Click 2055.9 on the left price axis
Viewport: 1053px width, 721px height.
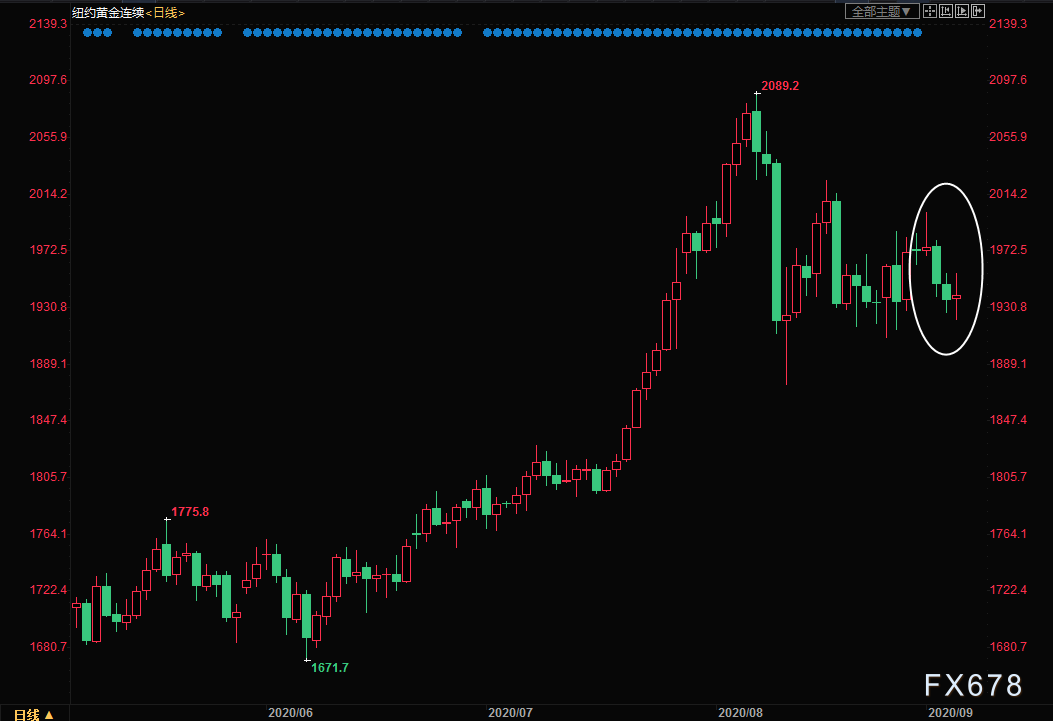(48, 137)
